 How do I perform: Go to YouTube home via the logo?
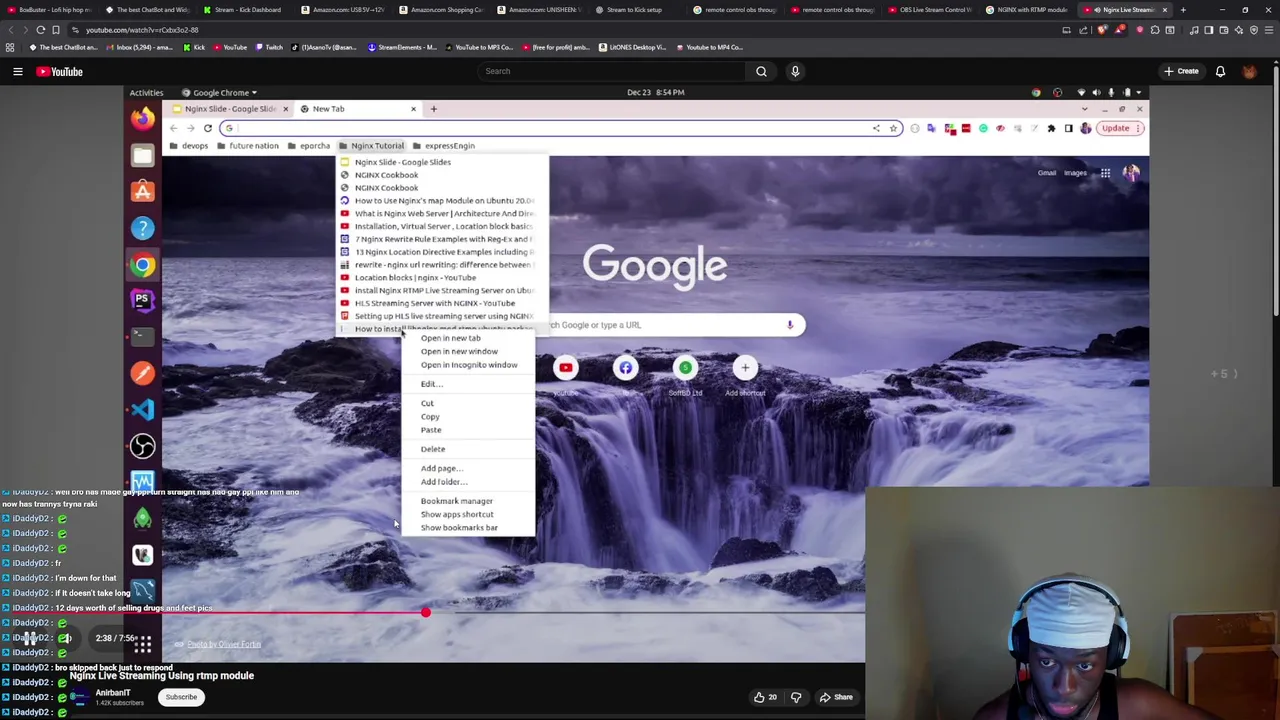[x=60, y=71]
